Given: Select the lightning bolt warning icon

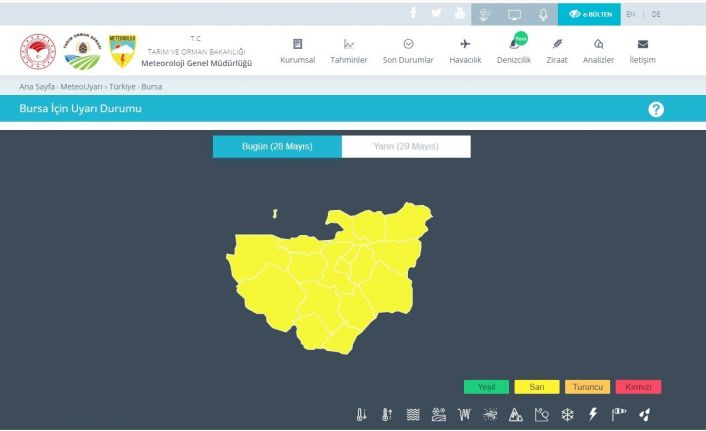Looking at the screenshot, I should pos(592,415).
